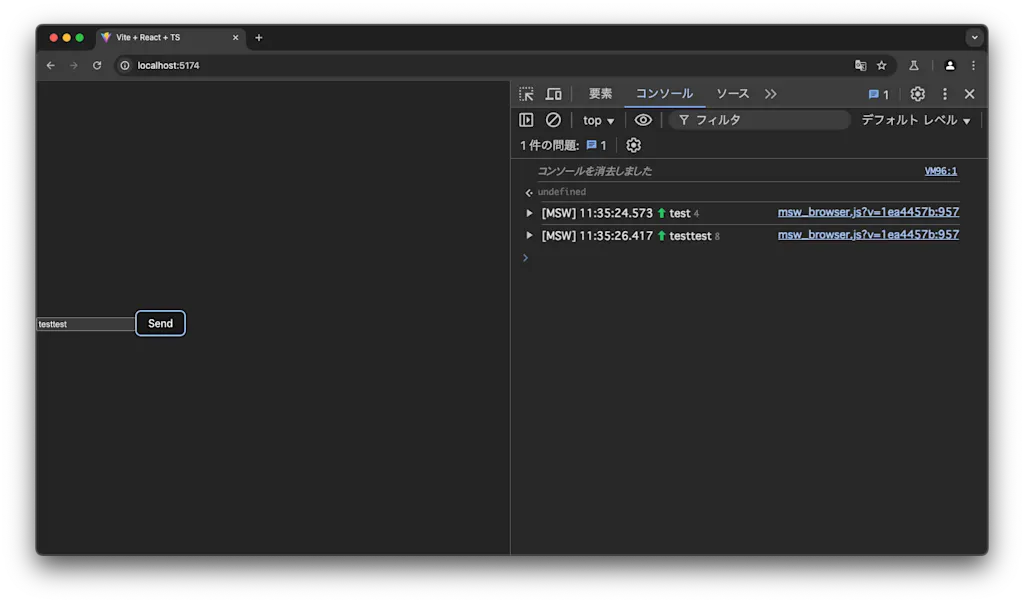
Task: Close the Vite + React + TS tab
Action: [x=235, y=38]
